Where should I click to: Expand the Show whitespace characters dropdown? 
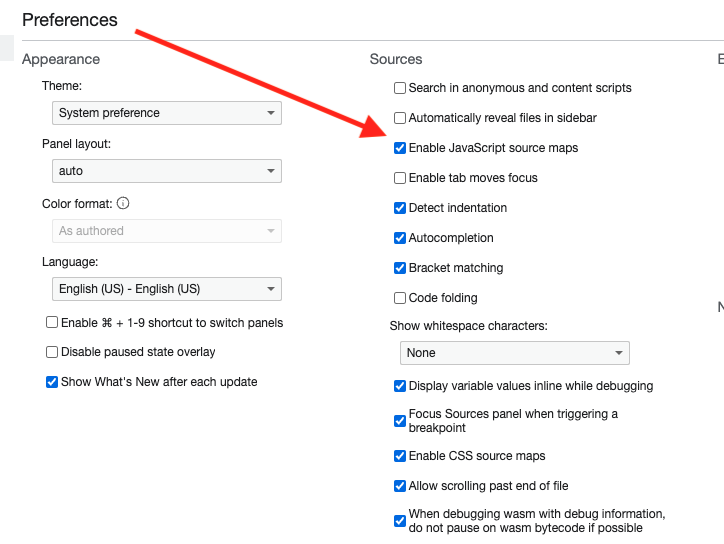point(514,353)
